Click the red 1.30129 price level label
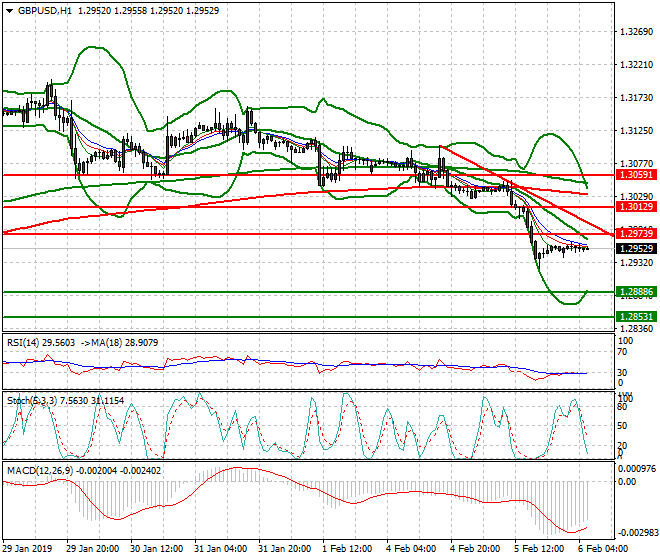 [x=636, y=207]
